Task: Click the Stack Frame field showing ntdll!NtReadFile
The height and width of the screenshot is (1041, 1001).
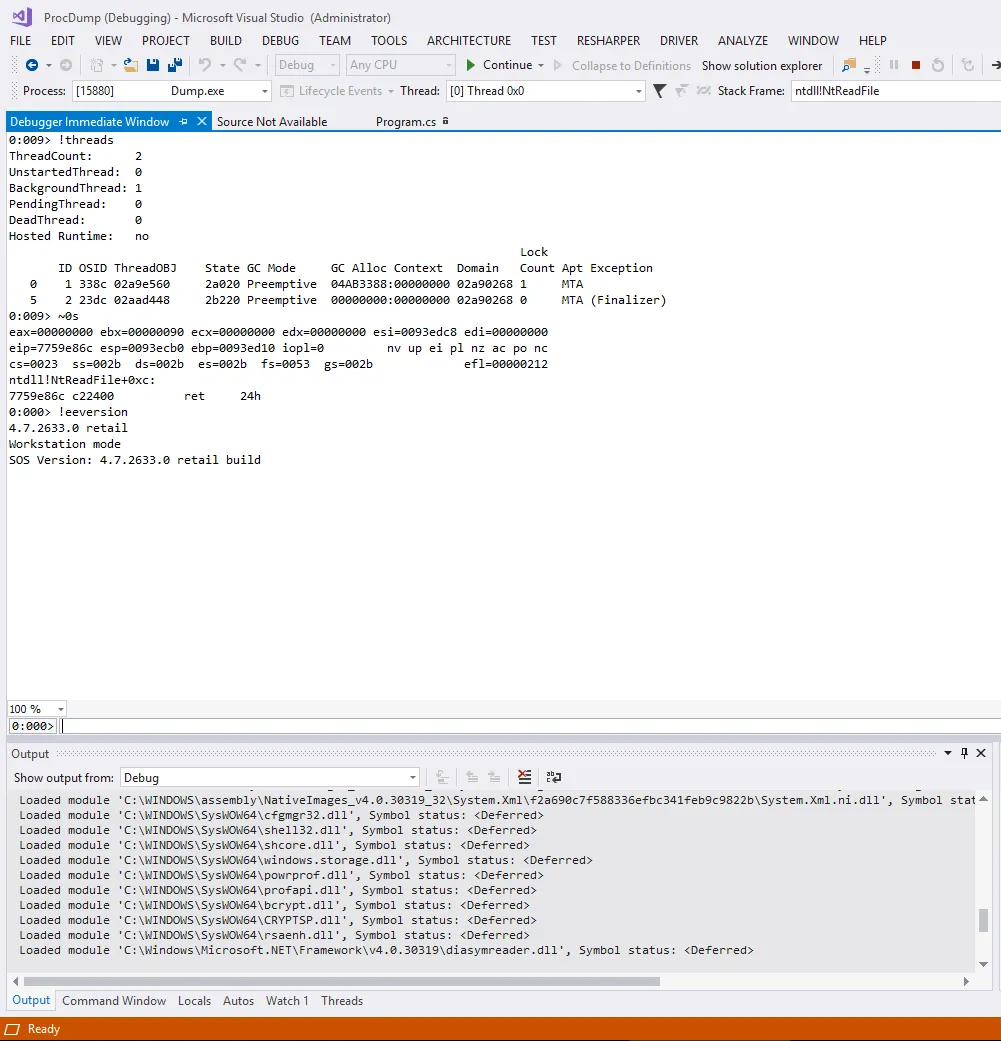Action: [895, 91]
